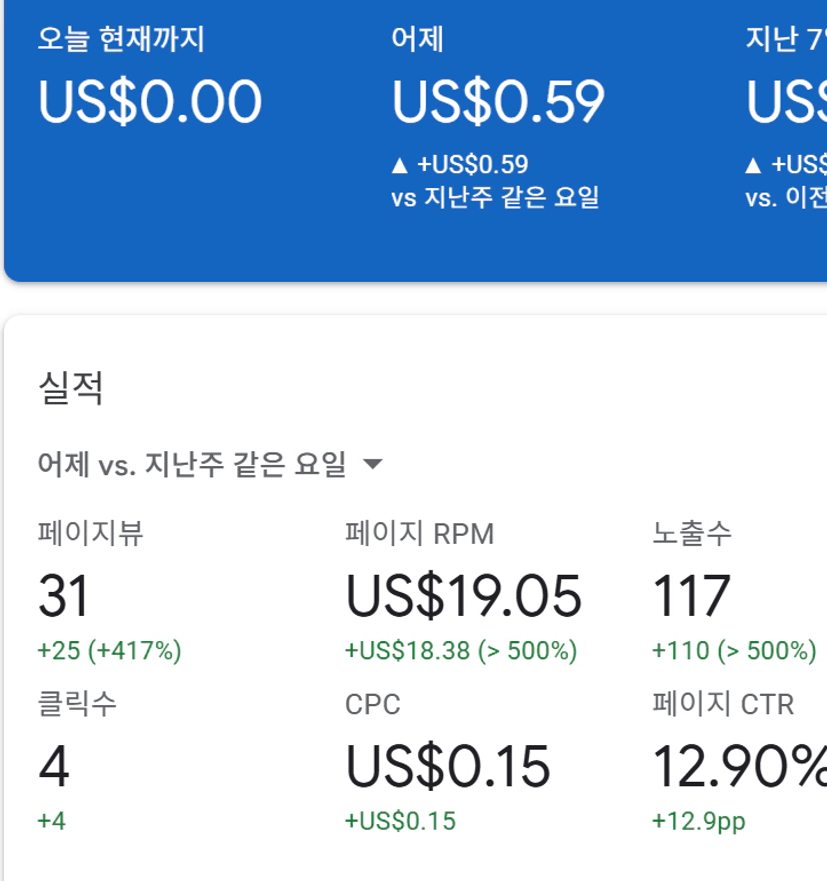
Task: Select the 페이지 RPM value US$19.05
Action: [x=463, y=596]
